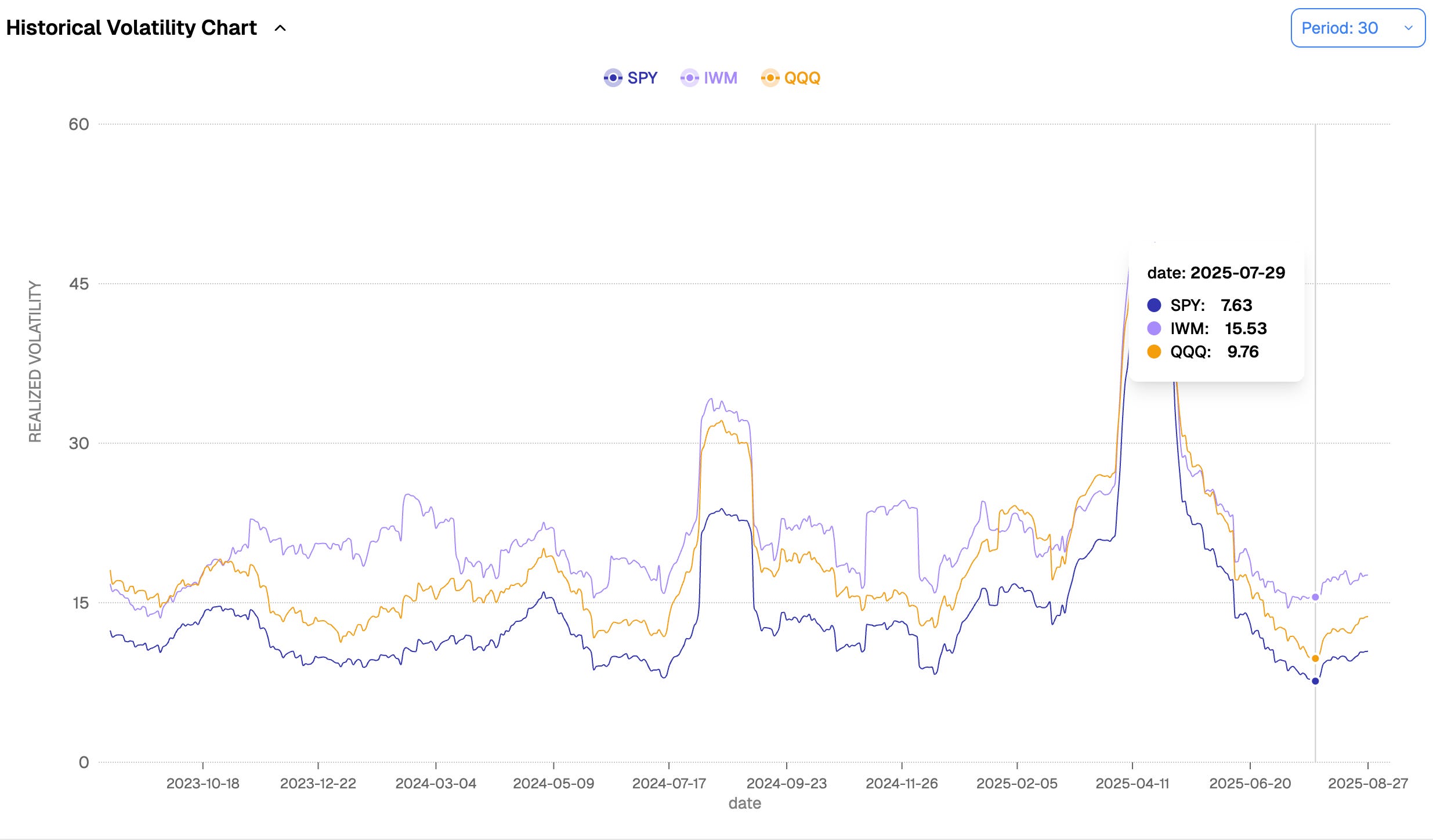Toggle SPY series legend icon
The width and height of the screenshot is (1433, 840).
(x=613, y=78)
